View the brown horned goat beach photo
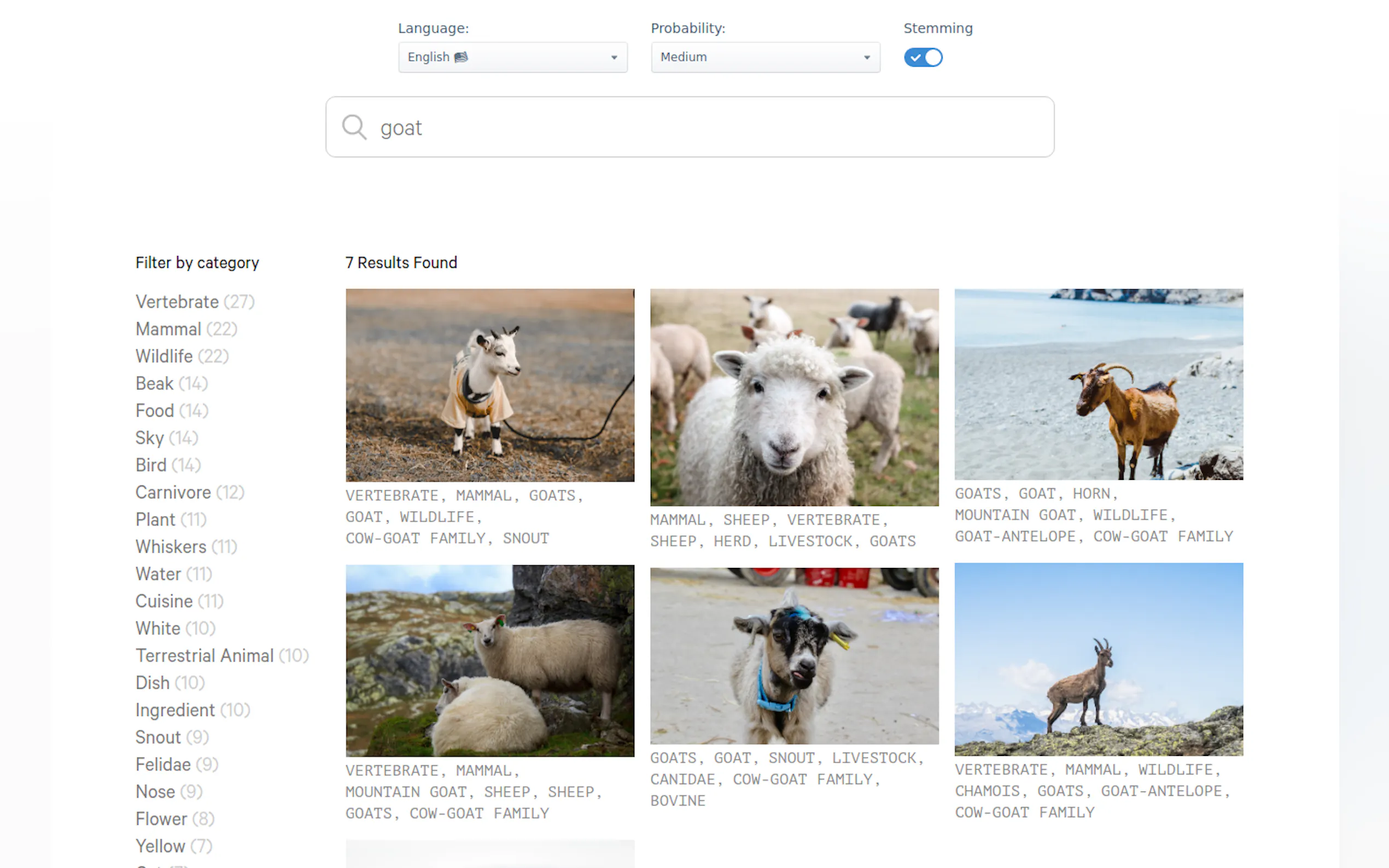 tap(1099, 384)
